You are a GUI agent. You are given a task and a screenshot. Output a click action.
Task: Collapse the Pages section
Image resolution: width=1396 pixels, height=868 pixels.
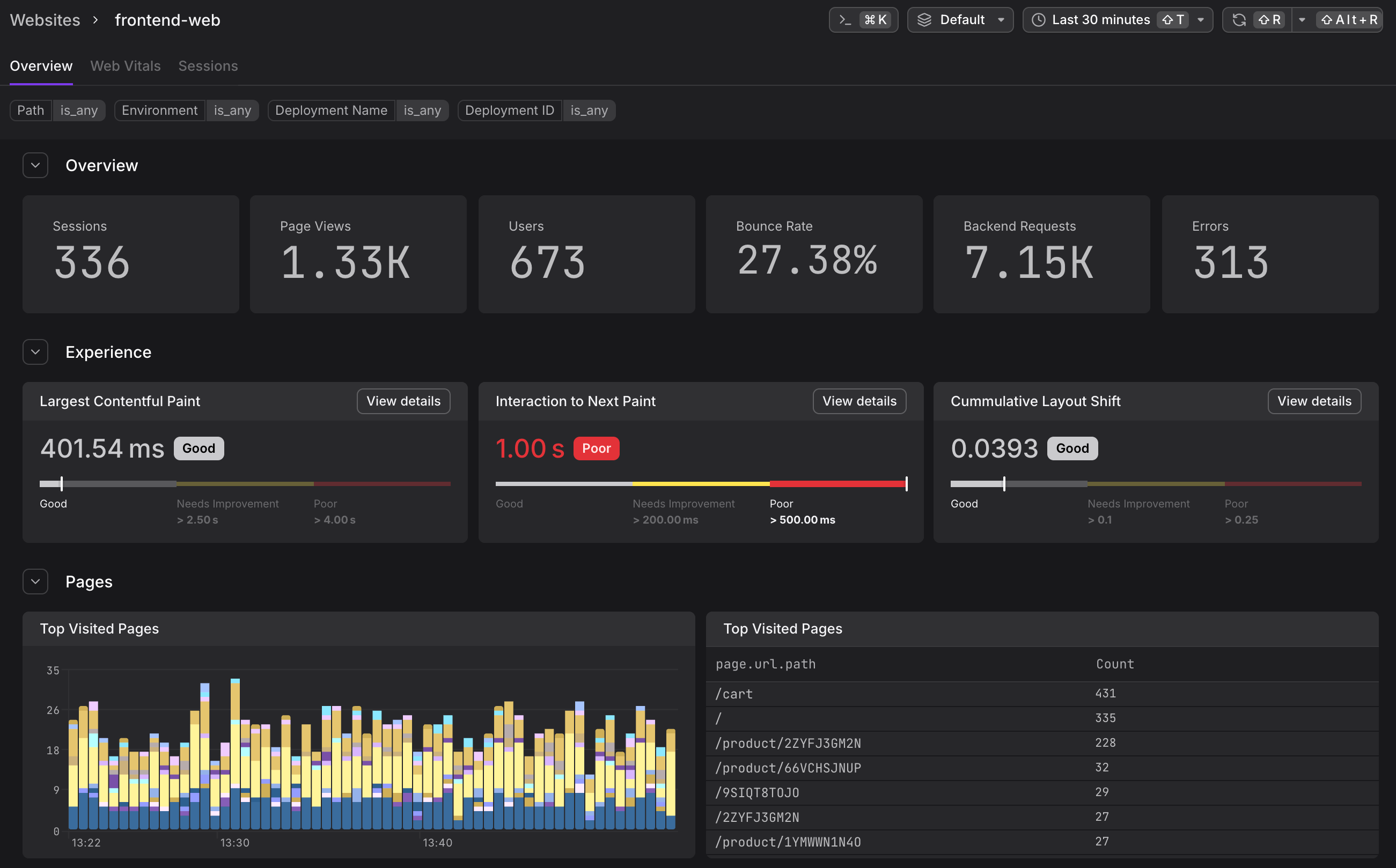(35, 581)
